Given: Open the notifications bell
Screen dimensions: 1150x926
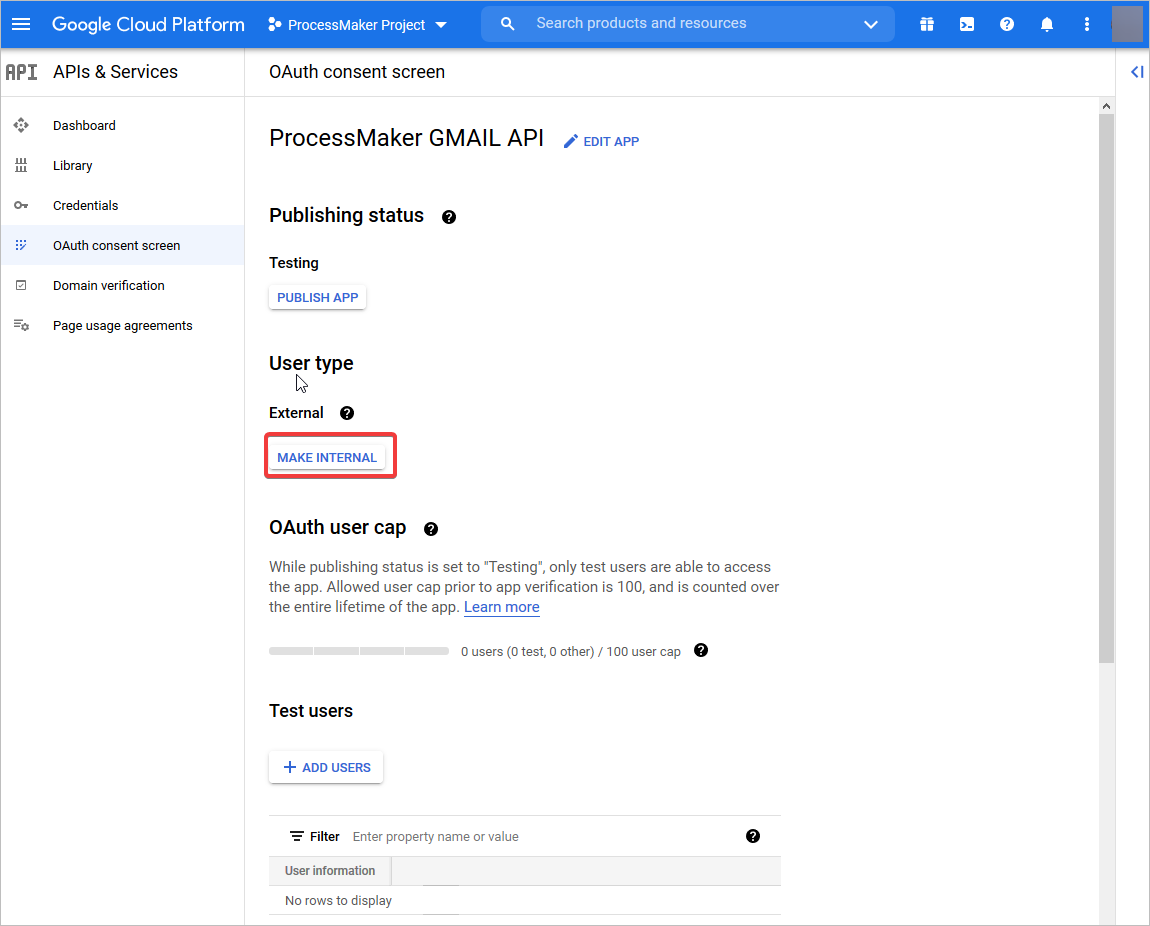Looking at the screenshot, I should pyautogui.click(x=1047, y=24).
